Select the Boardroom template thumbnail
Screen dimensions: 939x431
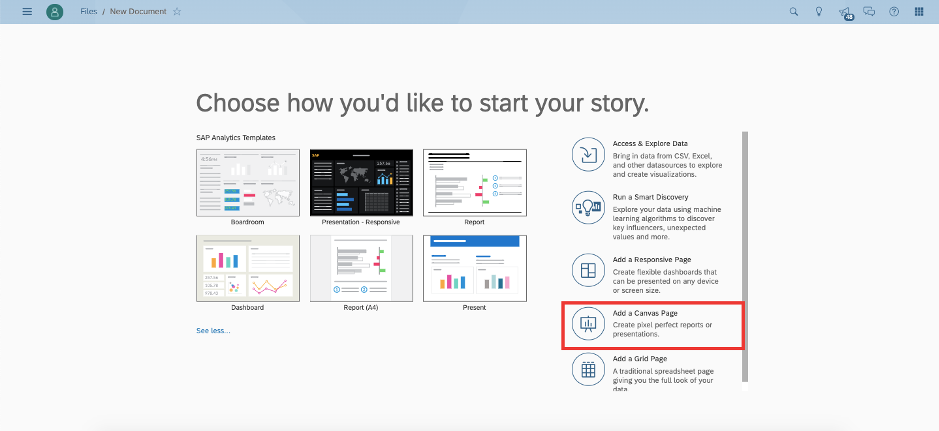[x=247, y=183]
